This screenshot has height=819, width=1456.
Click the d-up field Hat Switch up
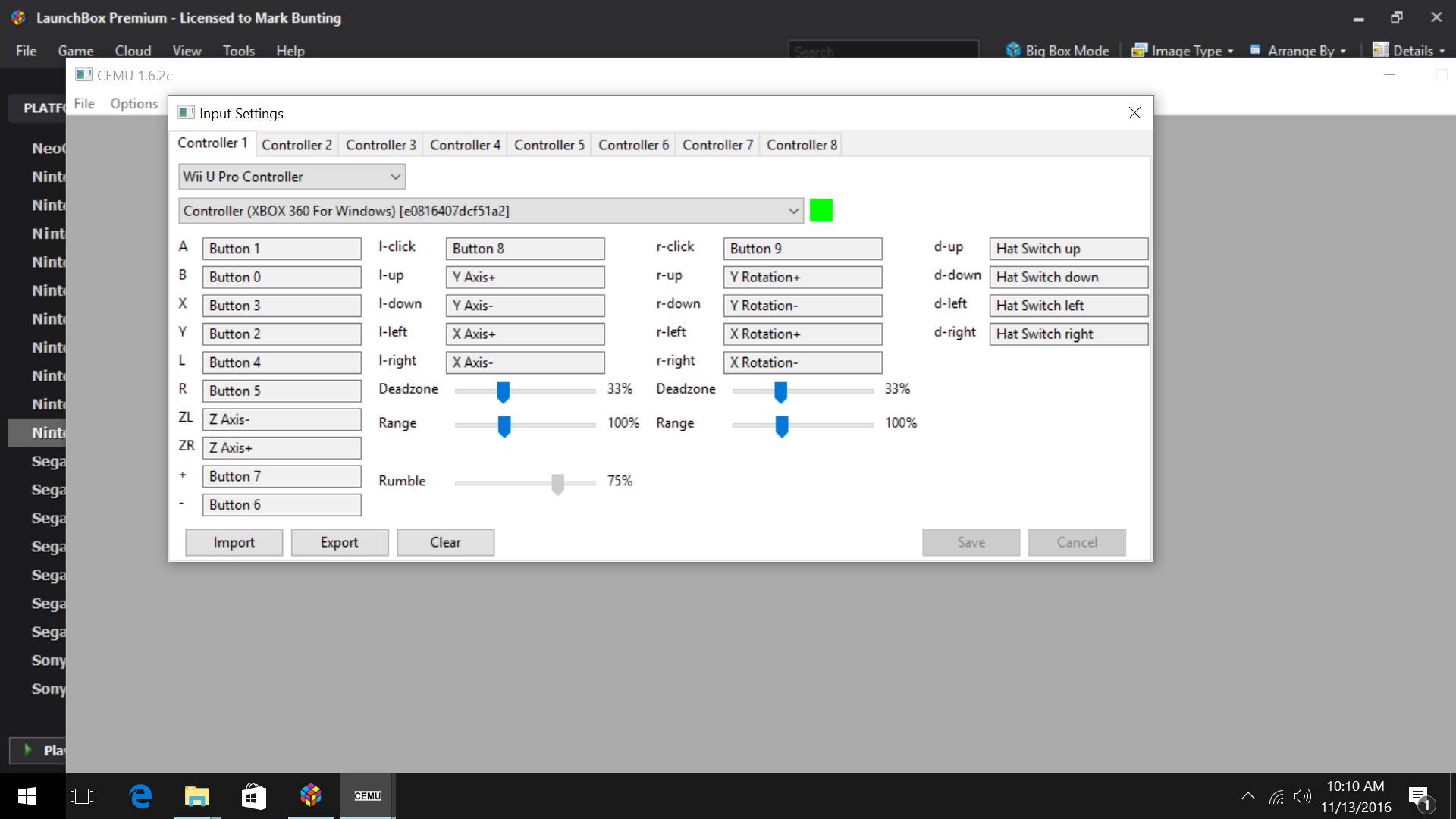[x=1068, y=249]
